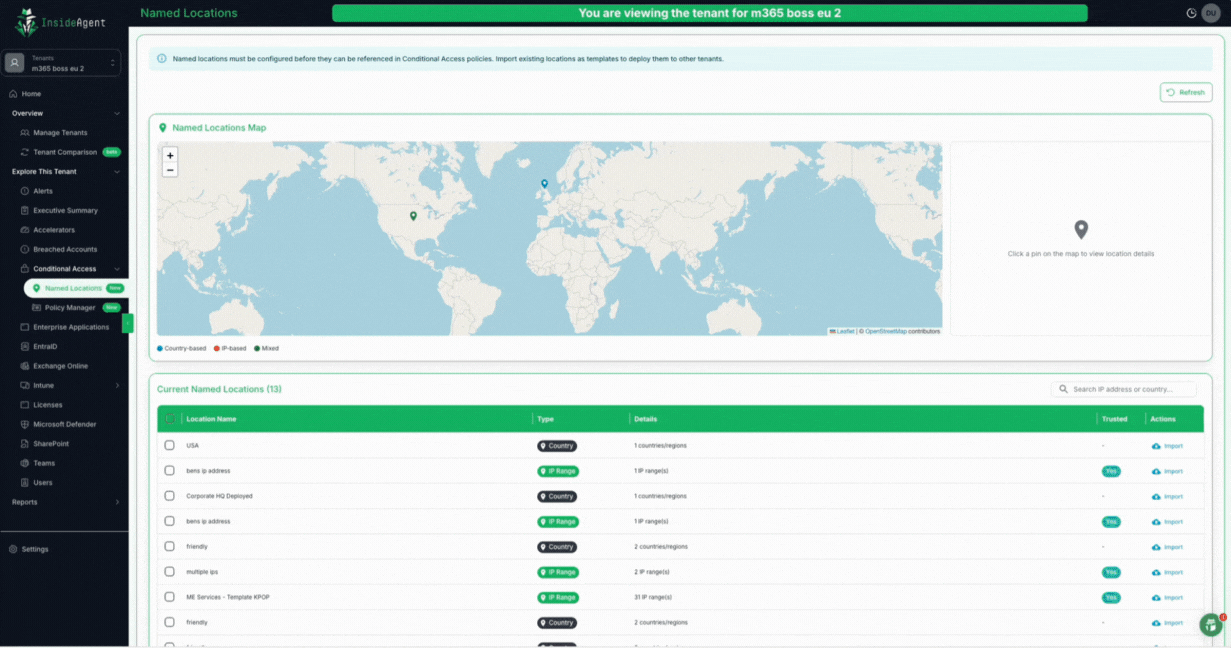Tick the multiple ips row checkbox
This screenshot has height=648, width=1231.
click(169, 572)
